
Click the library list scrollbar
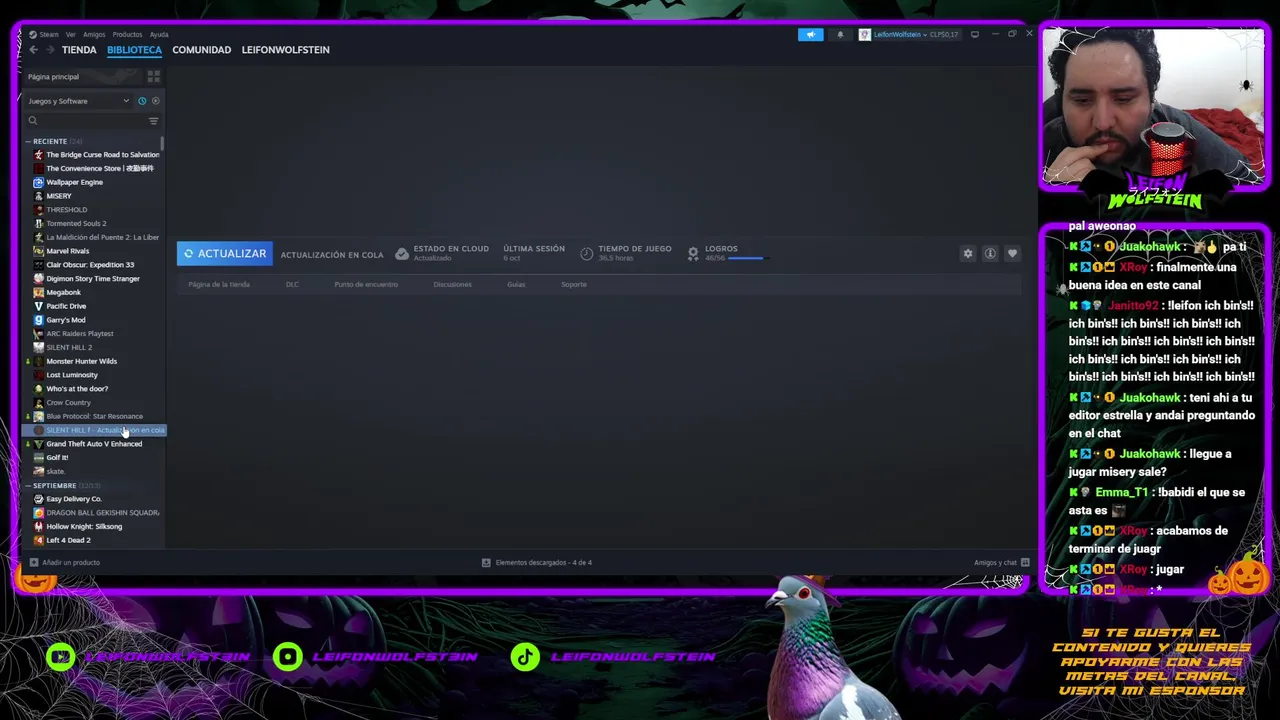(x=162, y=144)
